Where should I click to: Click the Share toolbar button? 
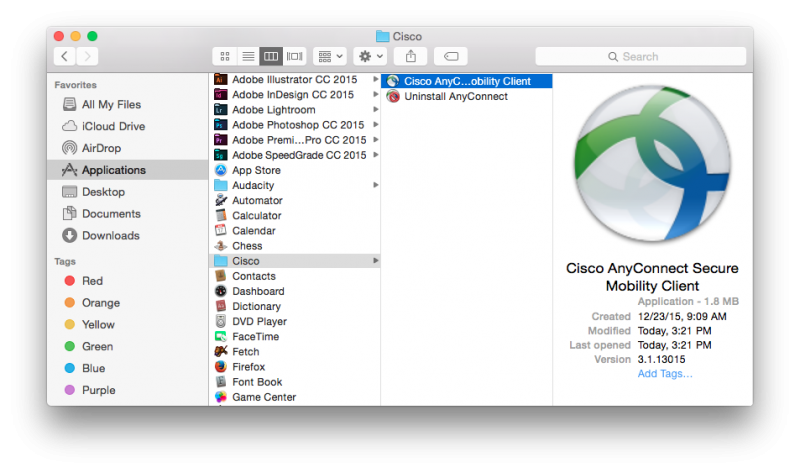point(411,56)
